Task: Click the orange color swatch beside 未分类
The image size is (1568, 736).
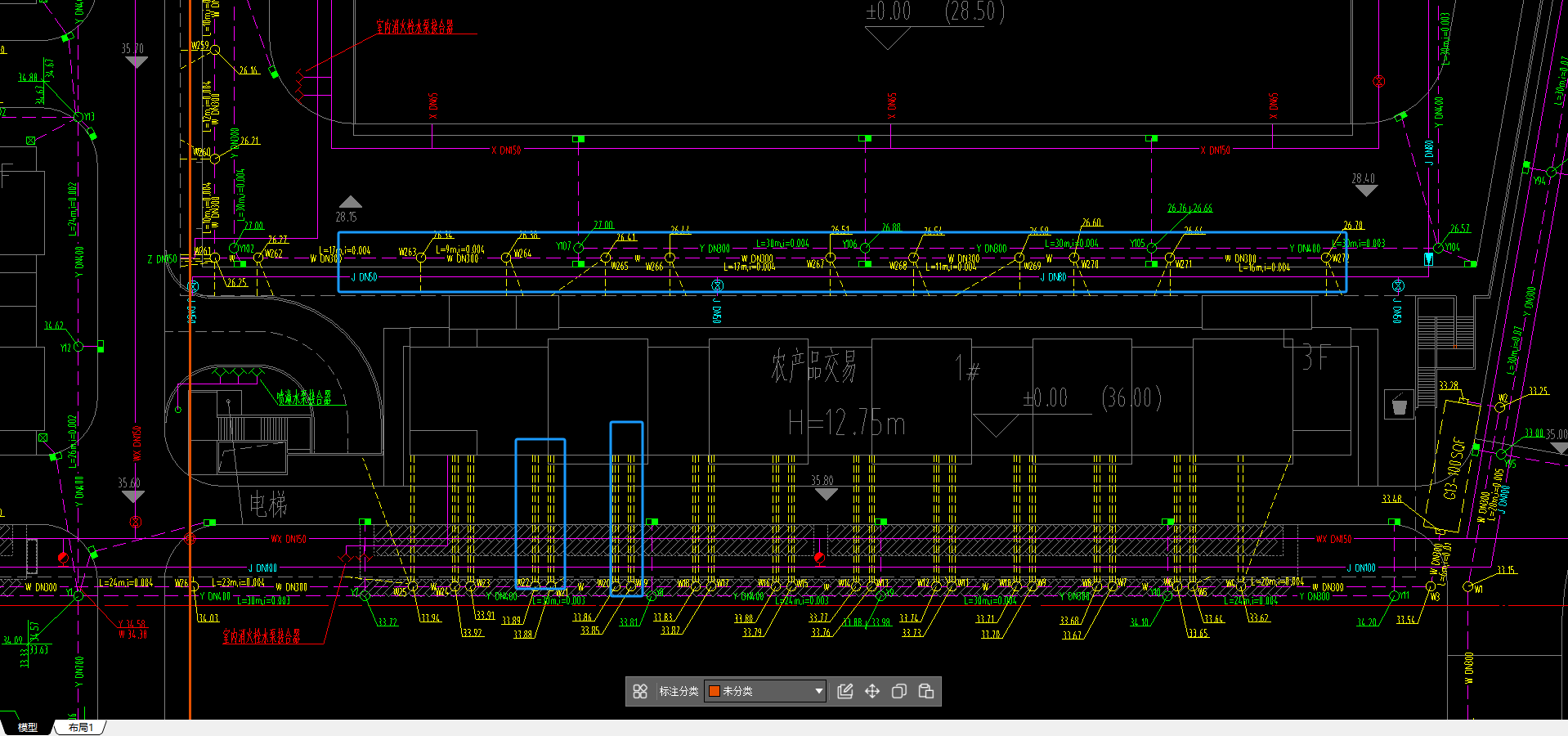Action: [x=715, y=691]
